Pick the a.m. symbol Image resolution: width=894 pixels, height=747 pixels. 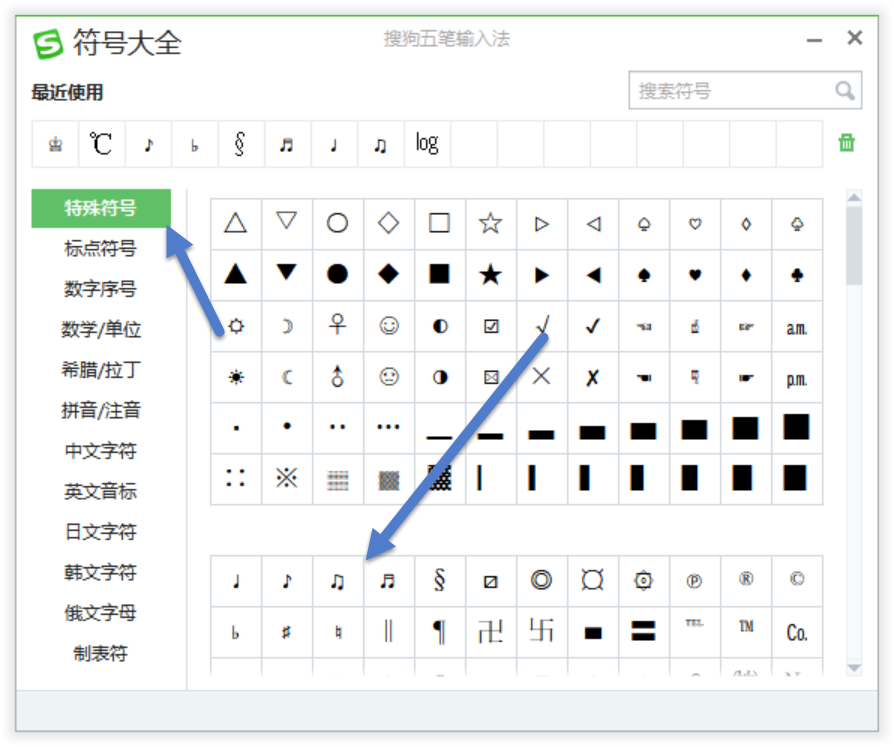(x=797, y=326)
